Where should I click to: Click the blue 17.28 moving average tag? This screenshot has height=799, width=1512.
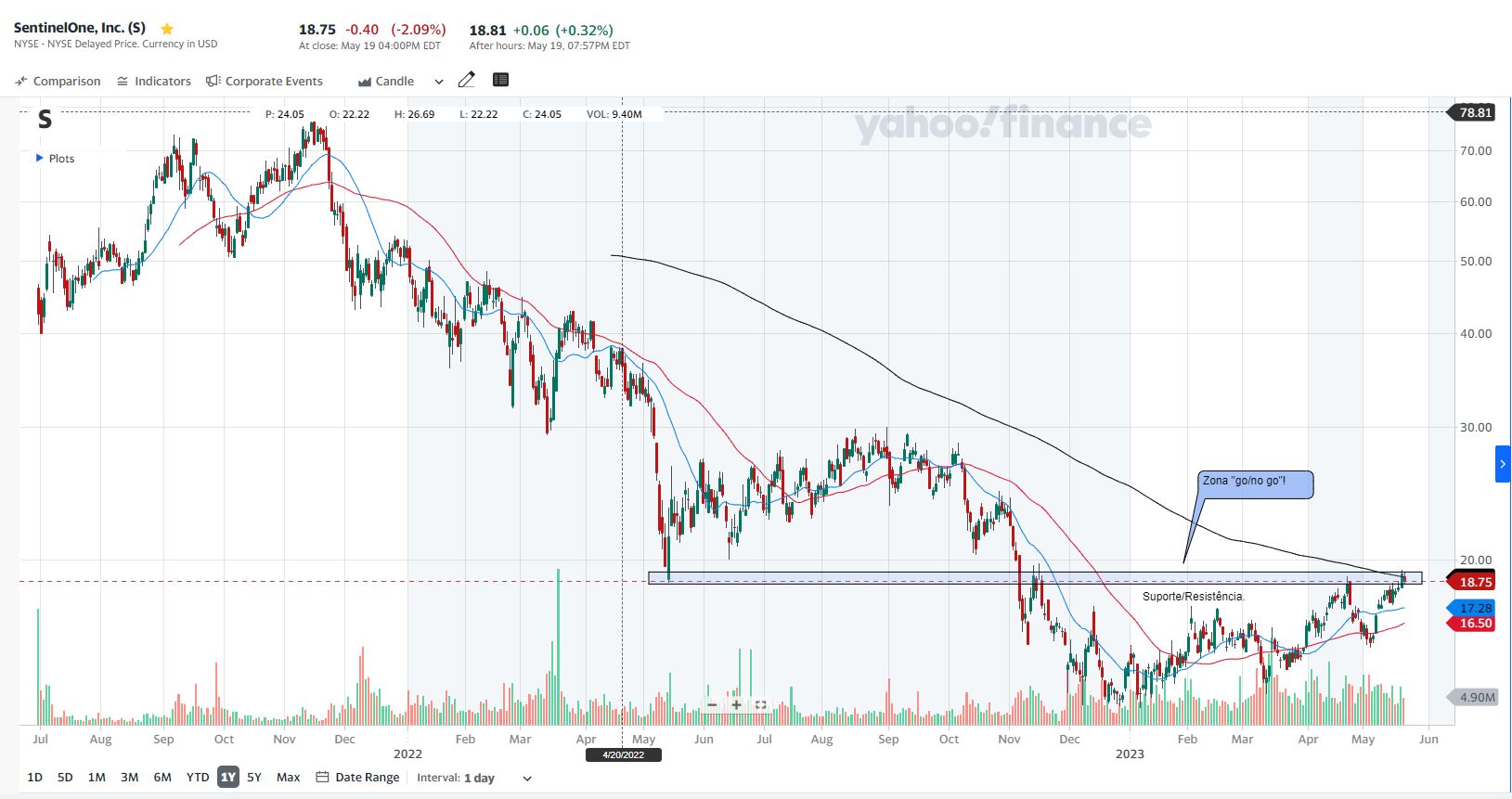click(x=1473, y=608)
